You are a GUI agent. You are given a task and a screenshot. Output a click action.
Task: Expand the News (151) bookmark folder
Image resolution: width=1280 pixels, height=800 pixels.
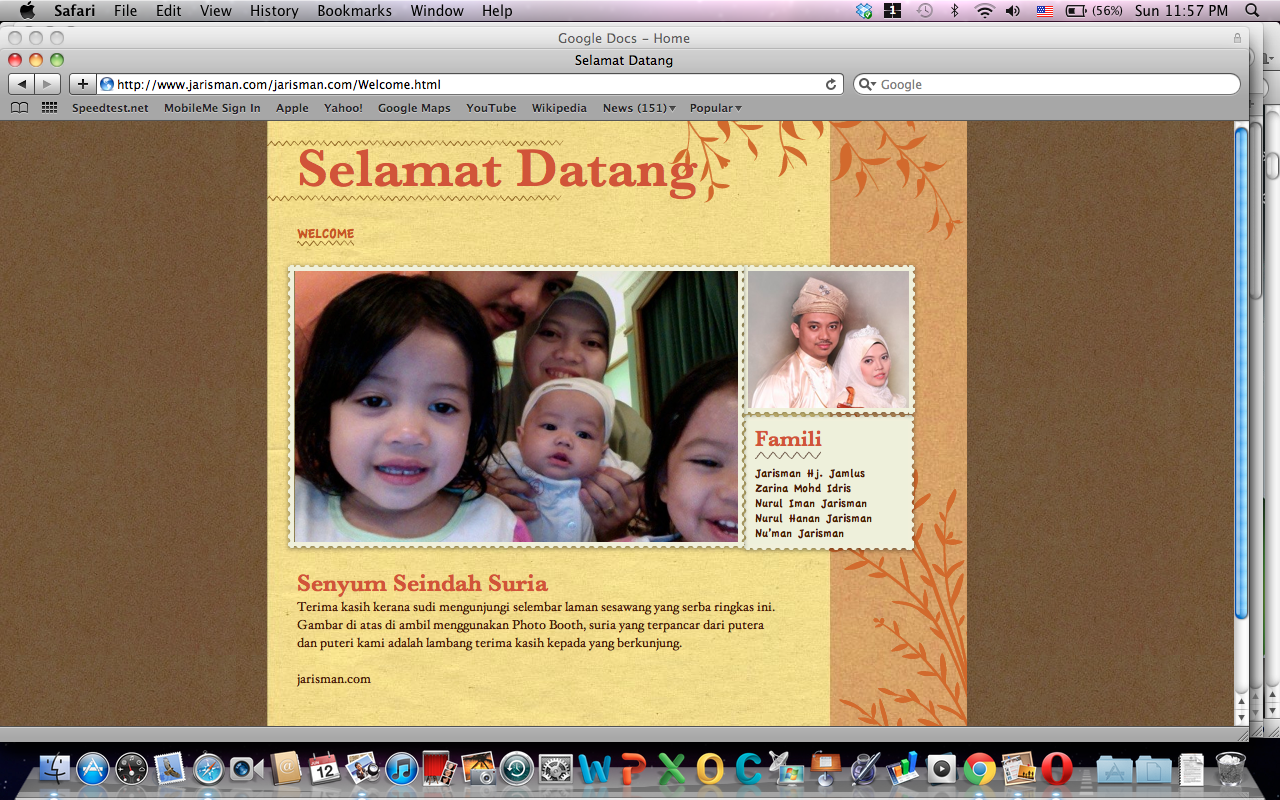tap(638, 108)
